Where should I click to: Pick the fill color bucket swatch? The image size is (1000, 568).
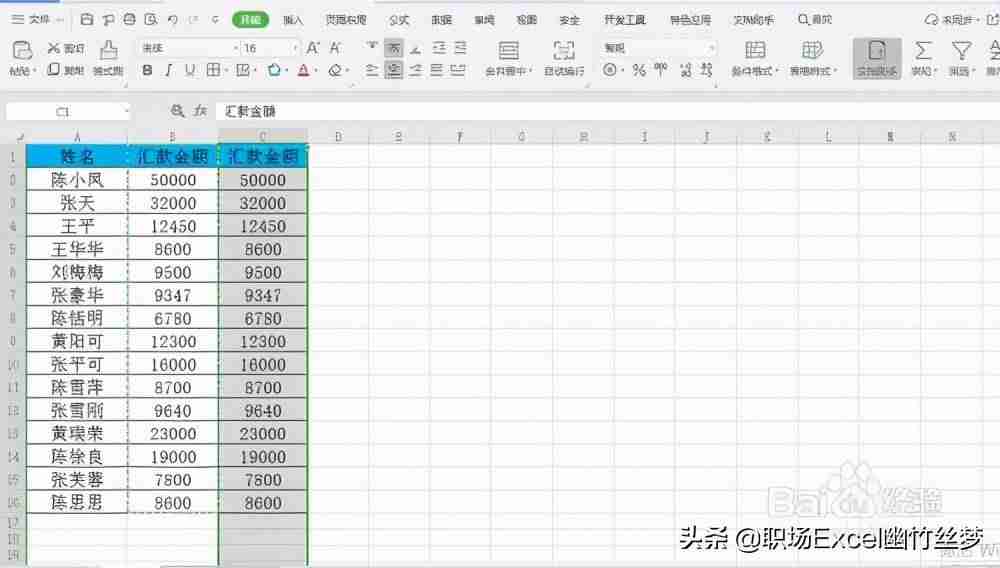pos(274,70)
